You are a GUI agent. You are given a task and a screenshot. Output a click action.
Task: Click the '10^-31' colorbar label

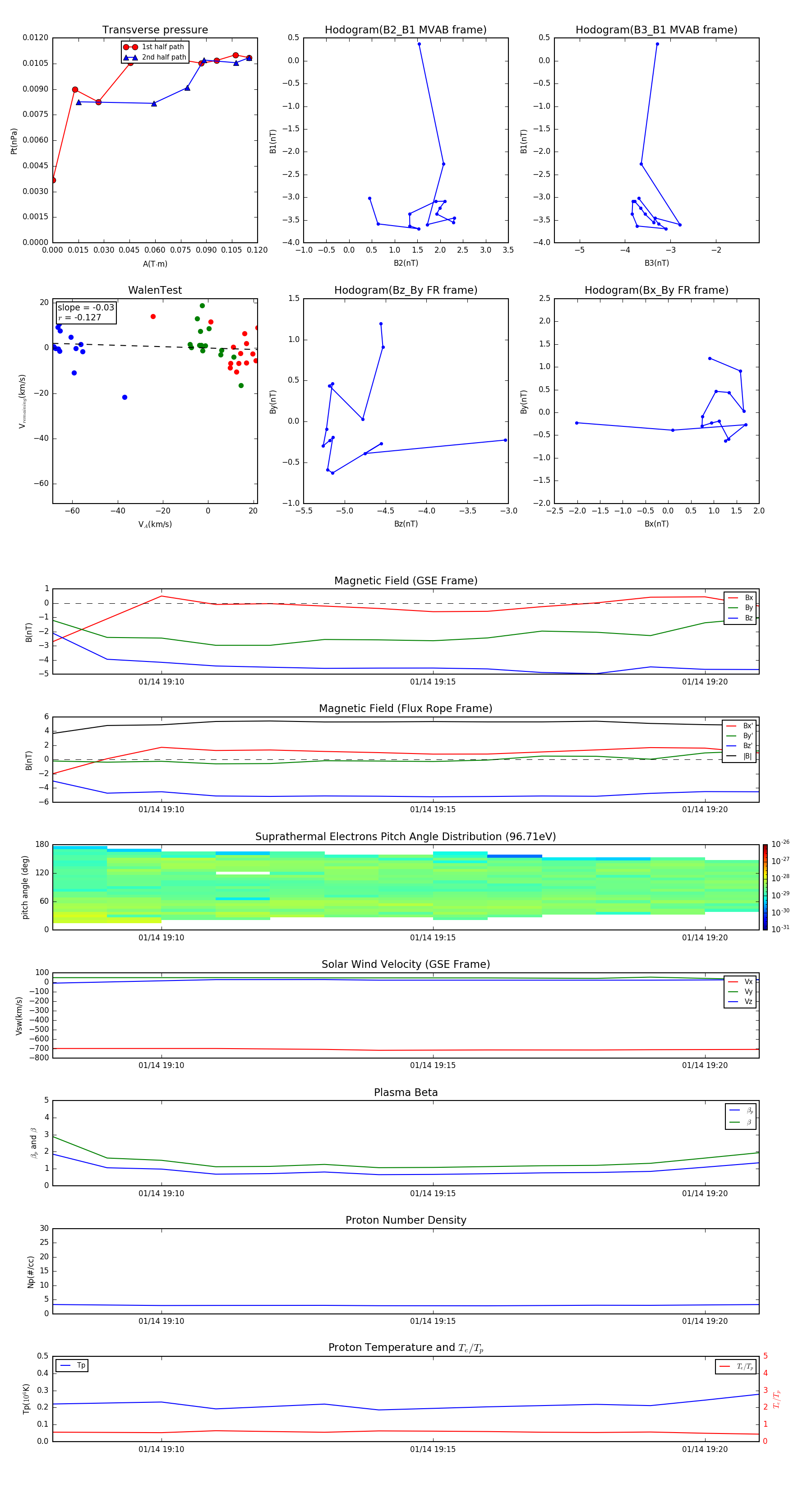780,929
